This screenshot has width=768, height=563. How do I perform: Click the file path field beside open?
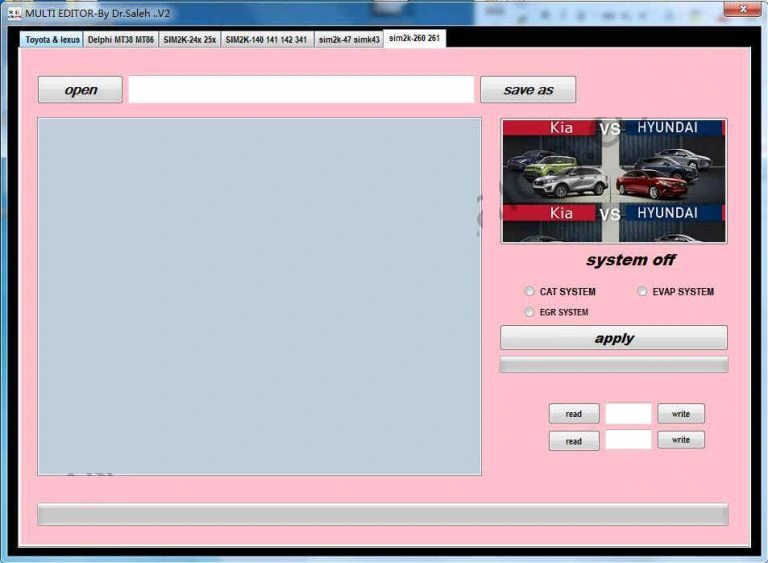point(300,90)
